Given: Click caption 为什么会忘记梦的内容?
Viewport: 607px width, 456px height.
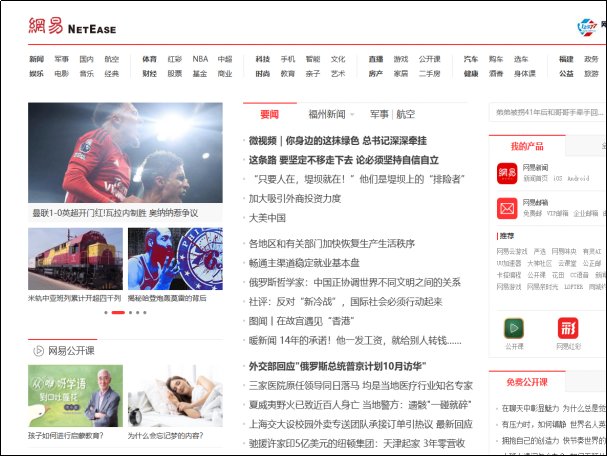Looking at the screenshot, I should point(166,436).
